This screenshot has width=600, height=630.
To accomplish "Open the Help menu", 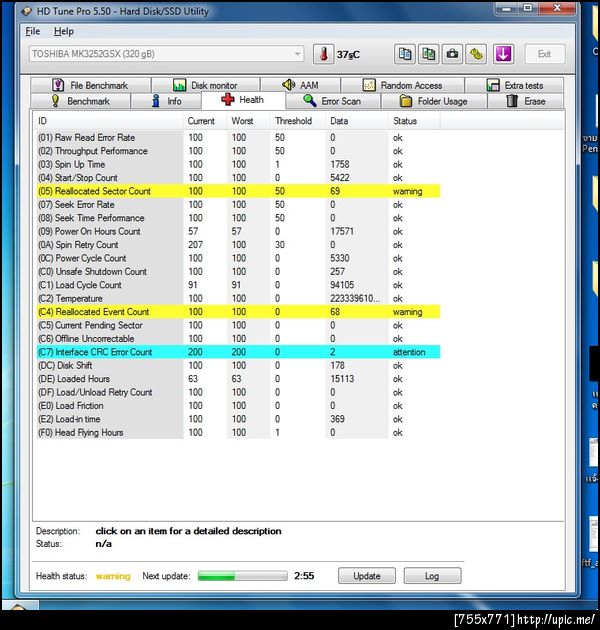I will pyautogui.click(x=63, y=31).
